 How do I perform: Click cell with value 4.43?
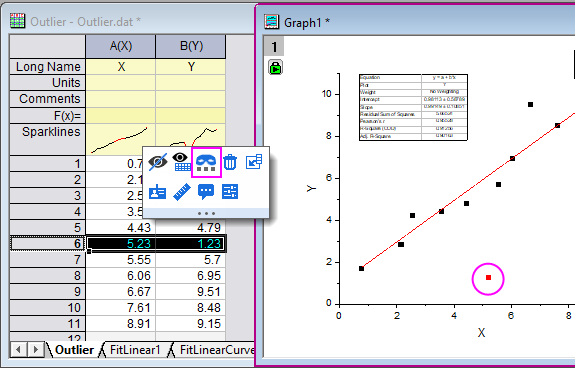(121, 228)
